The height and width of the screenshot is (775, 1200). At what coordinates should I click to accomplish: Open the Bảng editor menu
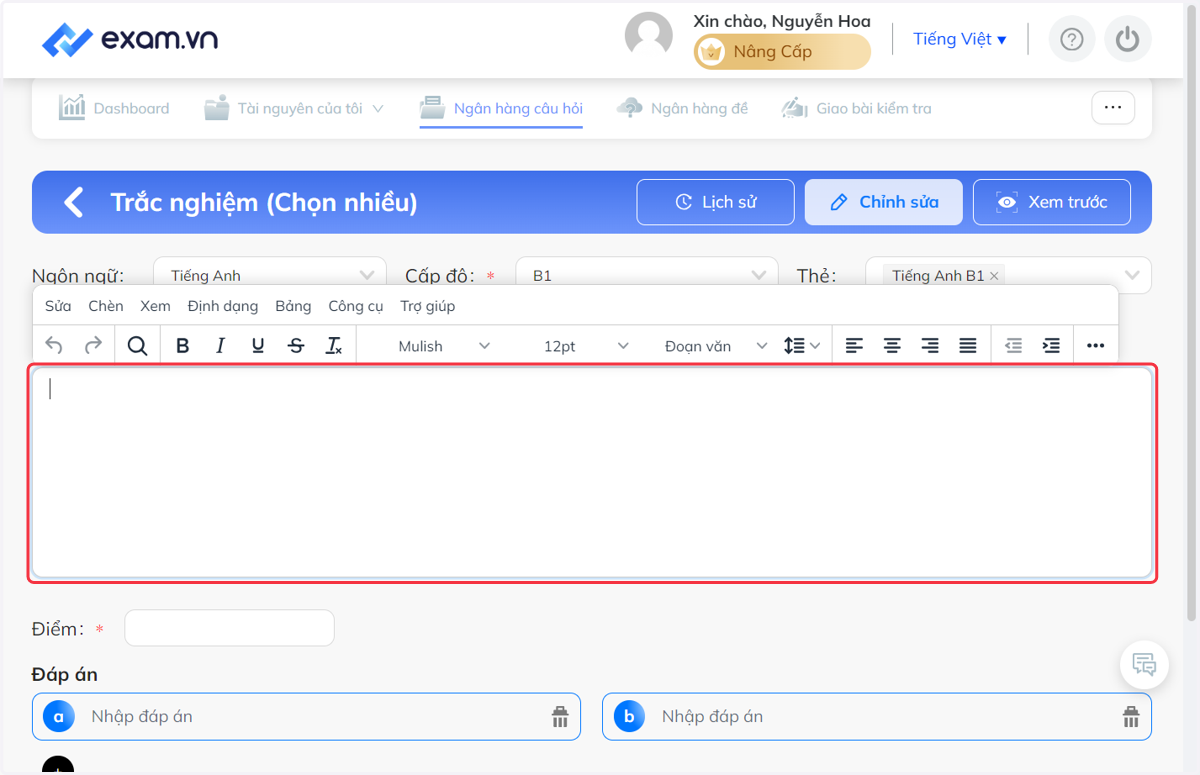(293, 306)
